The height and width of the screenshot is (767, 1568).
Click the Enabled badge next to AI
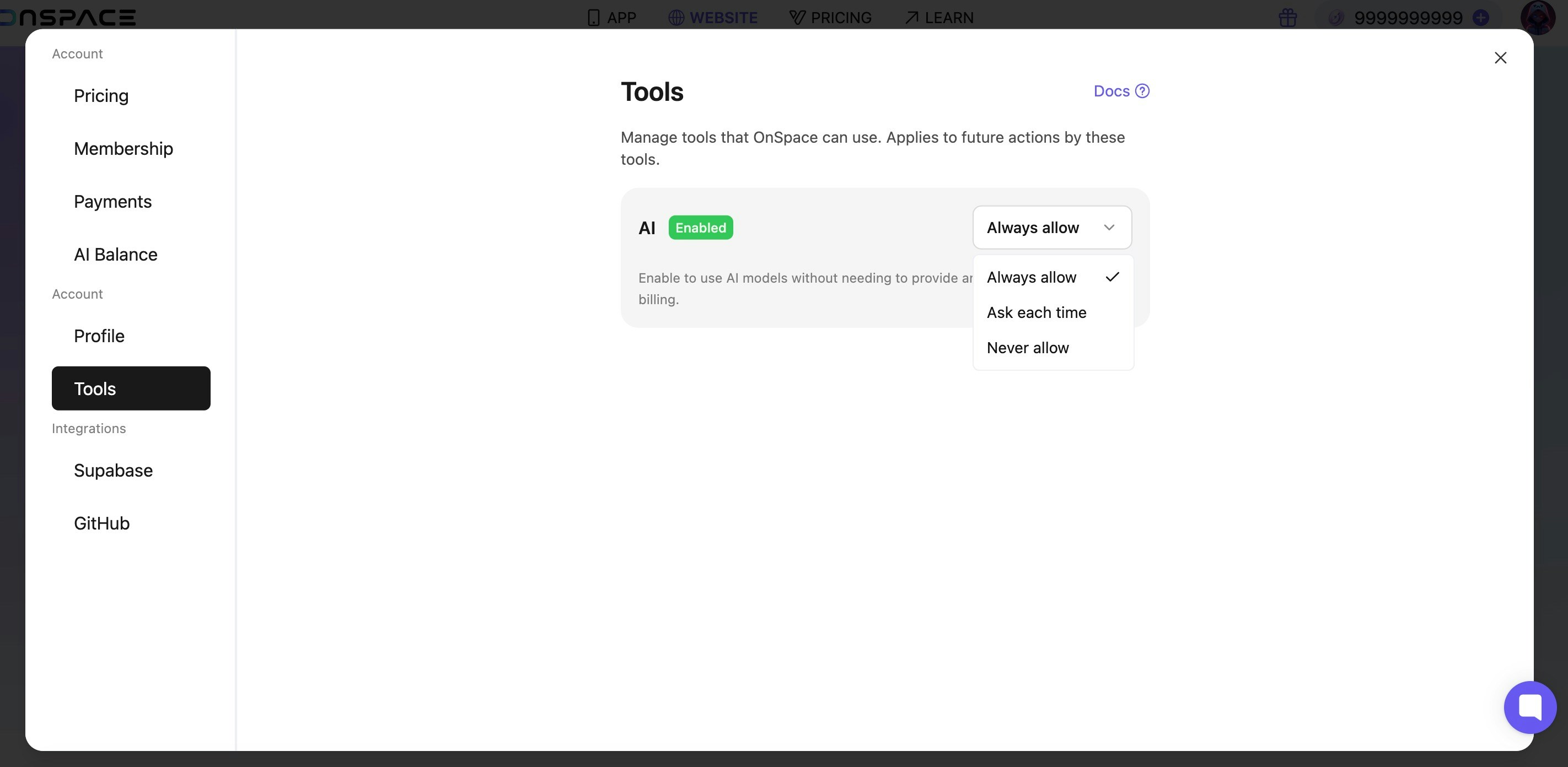[701, 228]
